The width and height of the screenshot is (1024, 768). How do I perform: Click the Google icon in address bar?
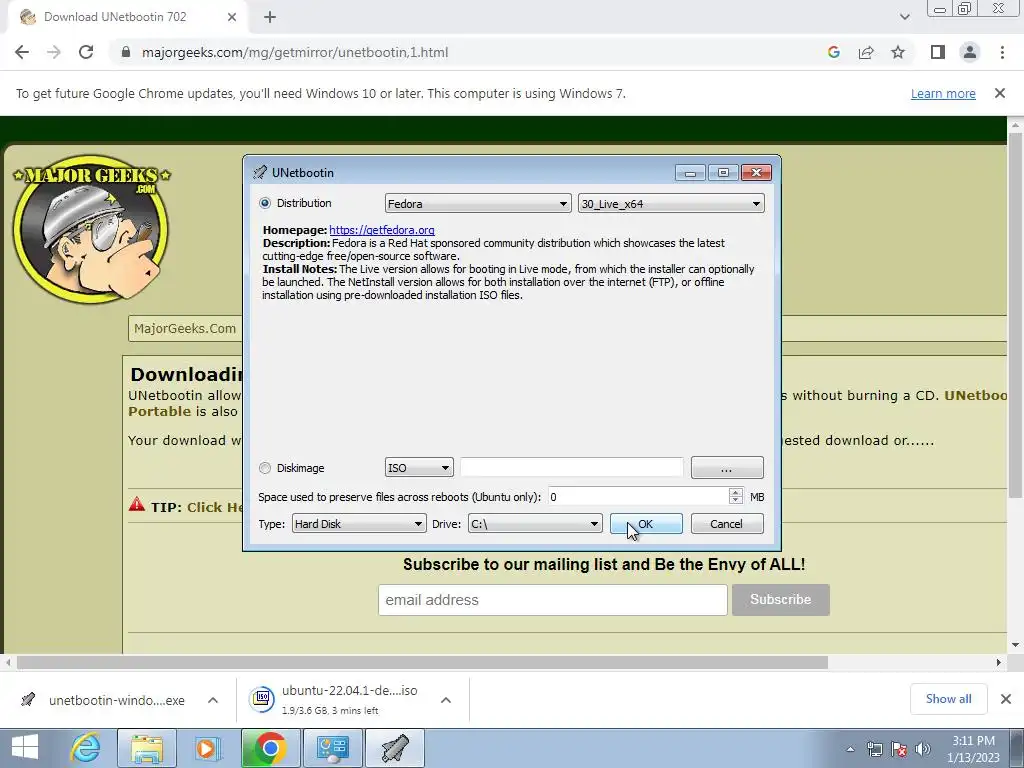pos(833,52)
